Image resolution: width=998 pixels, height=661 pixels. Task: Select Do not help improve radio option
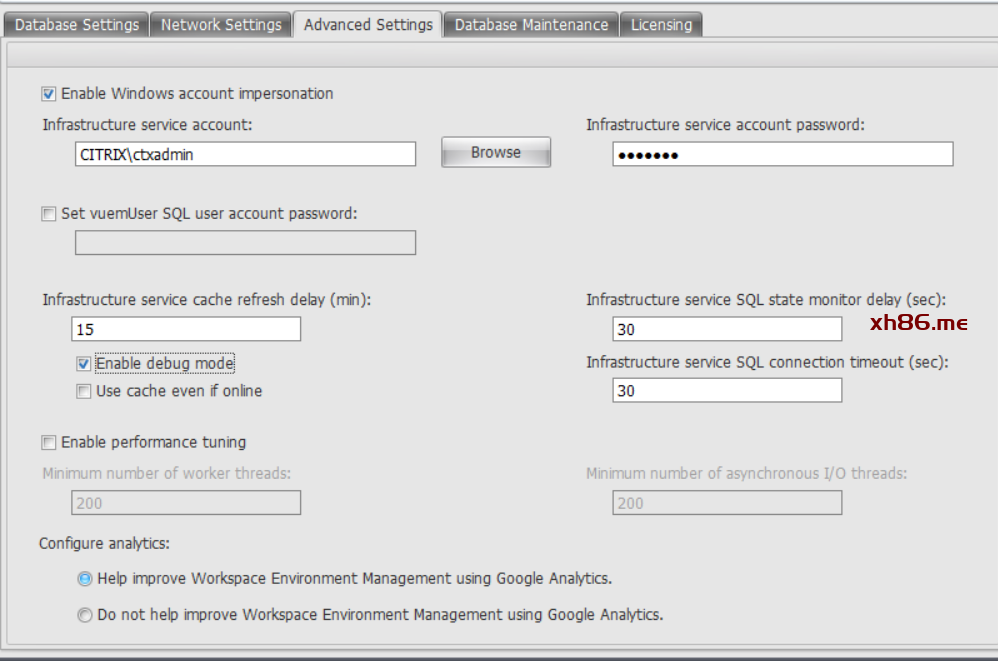[85, 616]
